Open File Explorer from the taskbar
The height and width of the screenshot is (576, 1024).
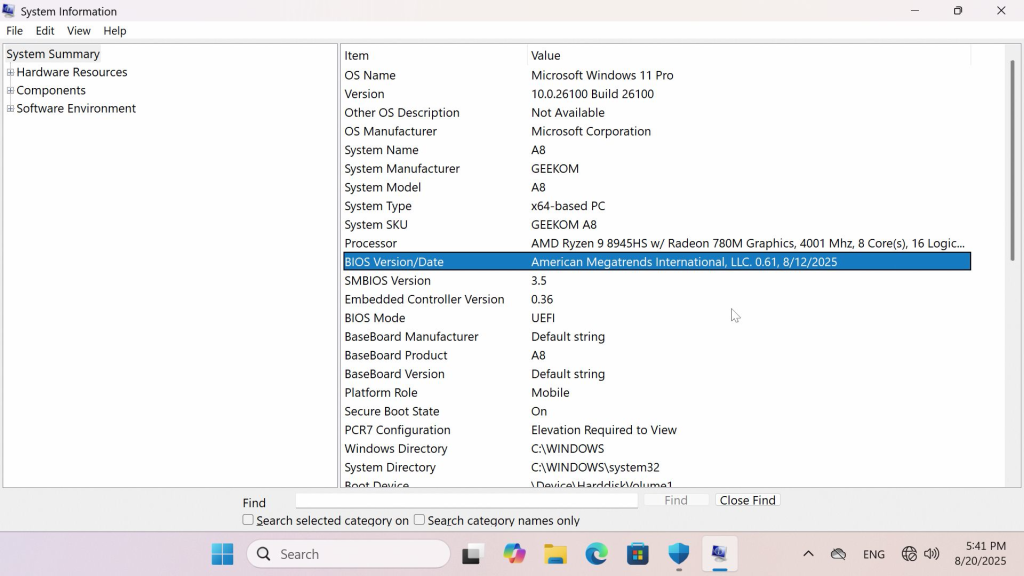click(x=555, y=554)
